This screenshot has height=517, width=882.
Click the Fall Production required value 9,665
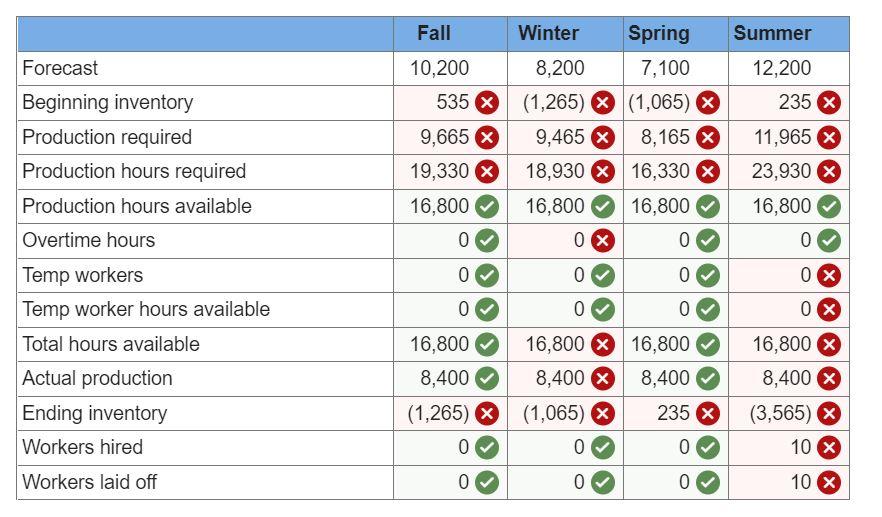click(x=444, y=137)
